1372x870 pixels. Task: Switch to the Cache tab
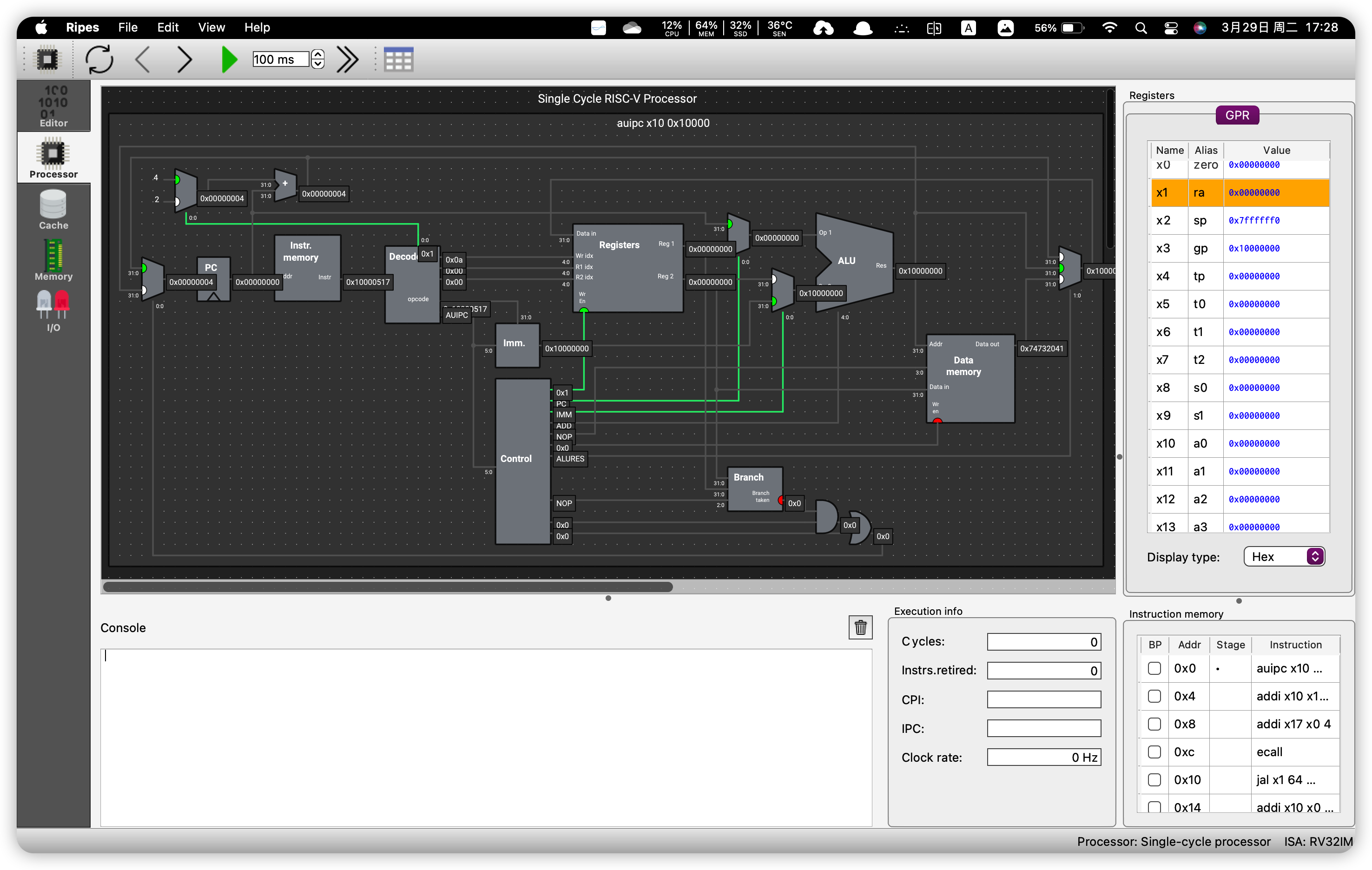point(53,210)
